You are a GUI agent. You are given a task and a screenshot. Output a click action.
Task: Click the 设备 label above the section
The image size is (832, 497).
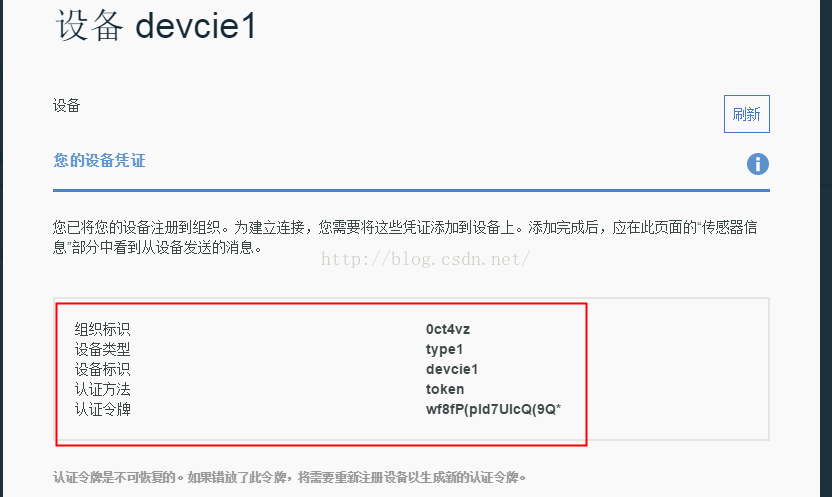coord(66,105)
